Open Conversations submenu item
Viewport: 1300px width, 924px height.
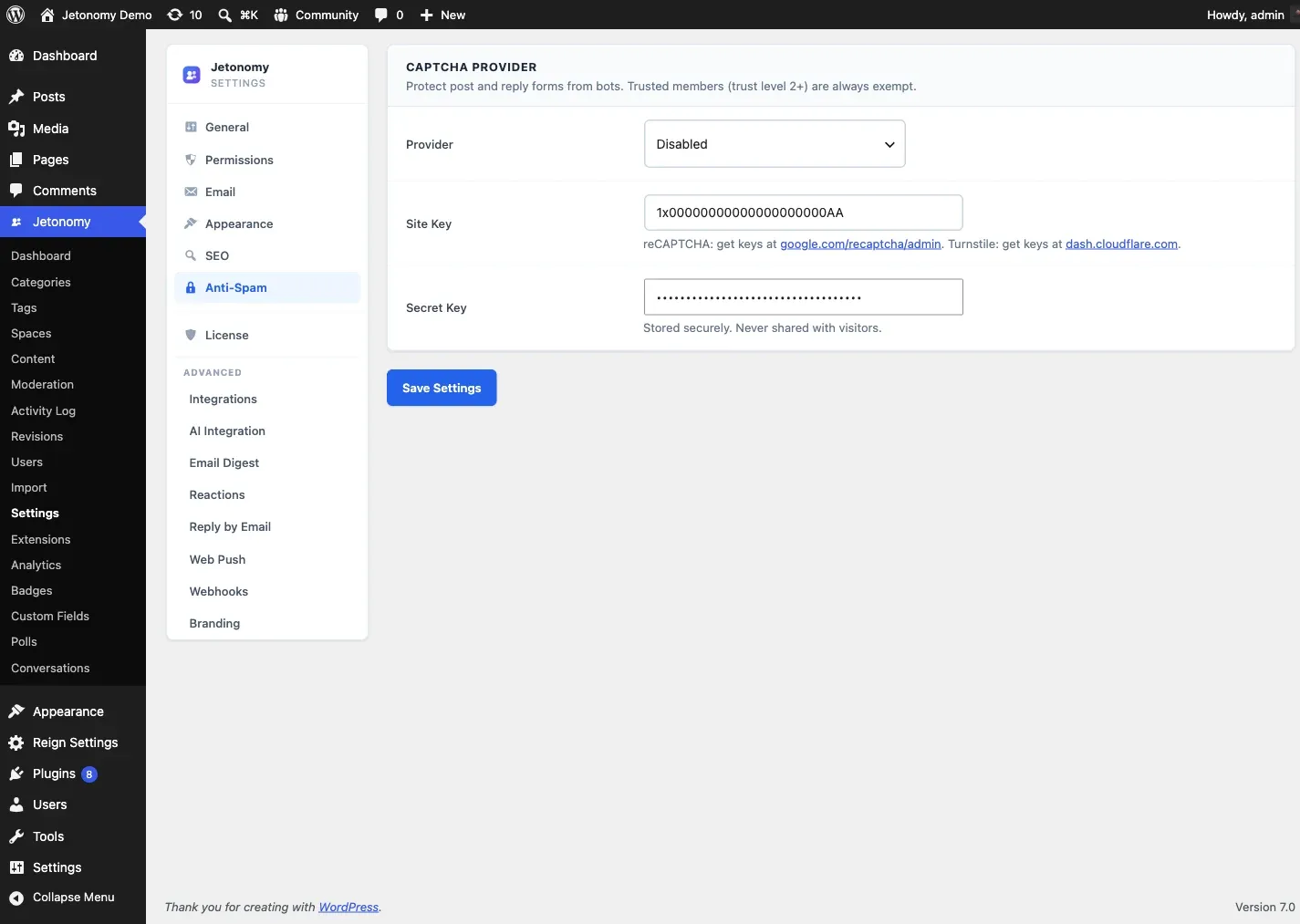click(50, 669)
